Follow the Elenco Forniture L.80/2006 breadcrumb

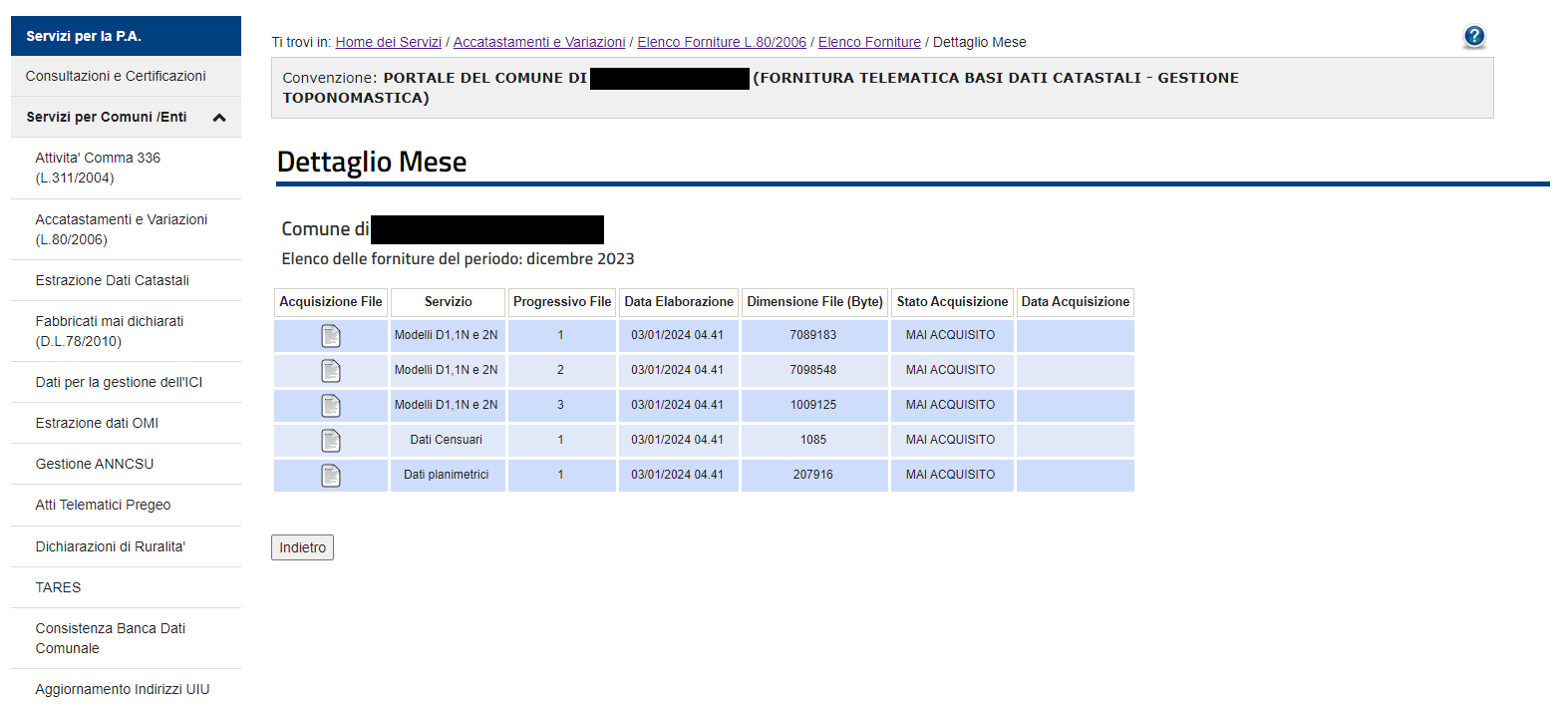(721, 42)
